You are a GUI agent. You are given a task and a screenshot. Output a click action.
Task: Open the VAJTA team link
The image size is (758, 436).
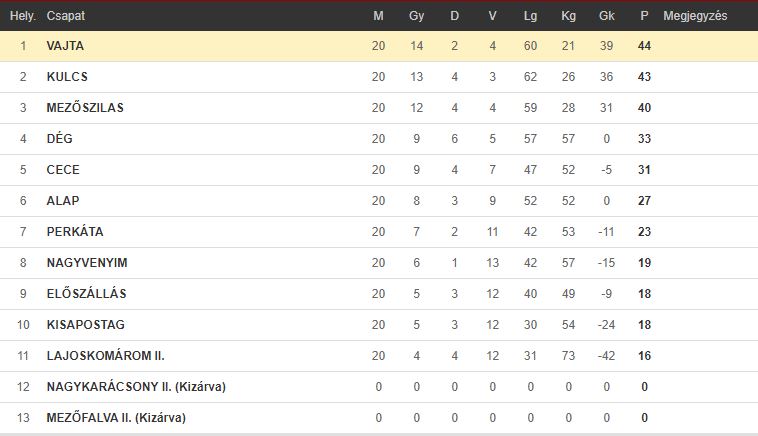(x=65, y=46)
